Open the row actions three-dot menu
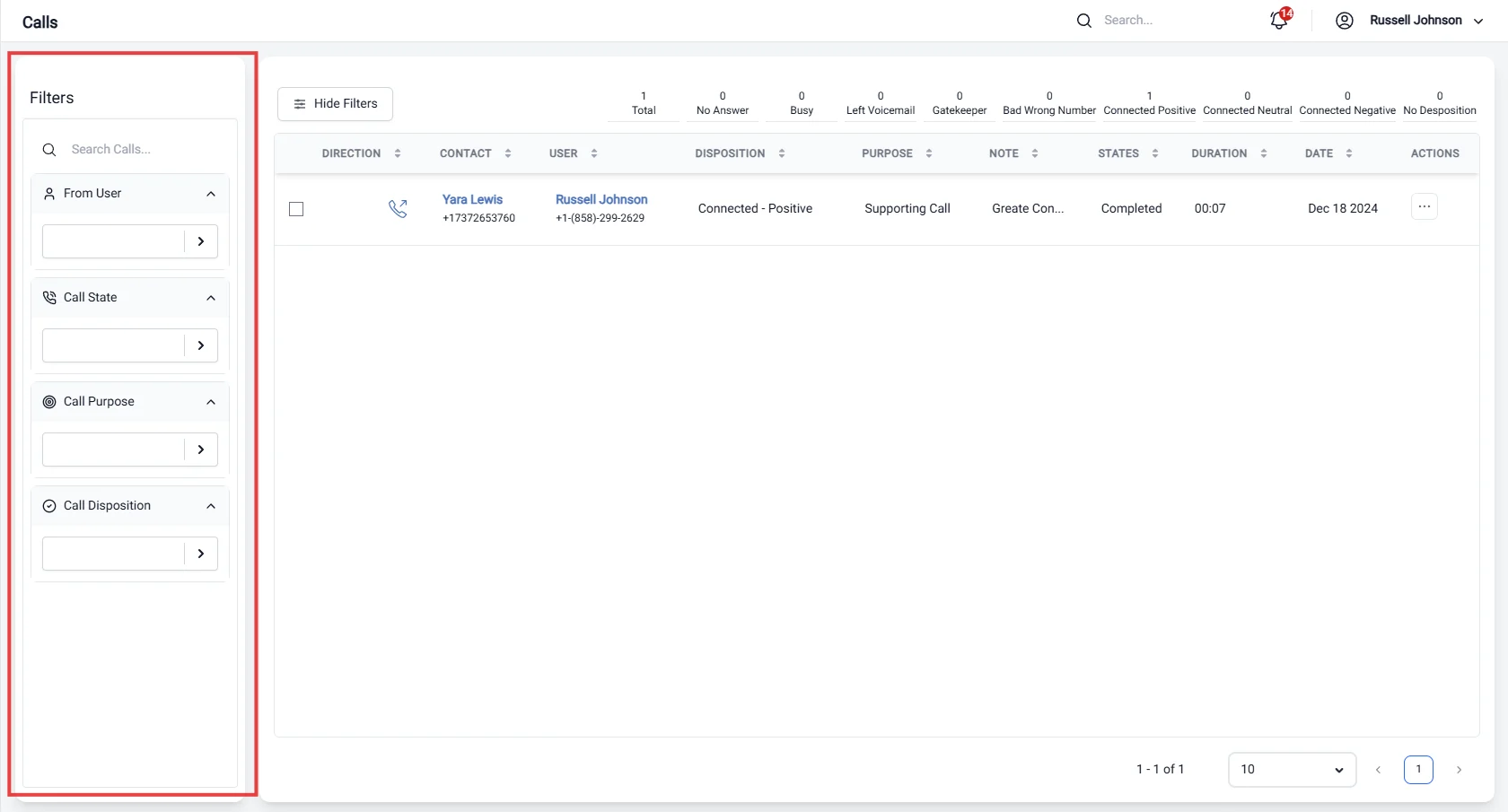This screenshot has height=812, width=1508. click(x=1425, y=206)
